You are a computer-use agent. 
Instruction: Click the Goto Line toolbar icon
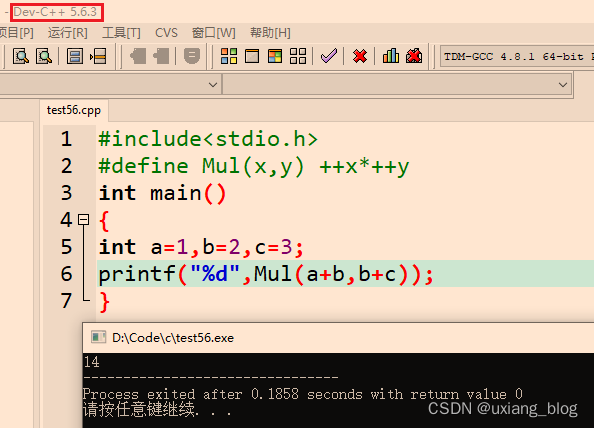point(98,56)
